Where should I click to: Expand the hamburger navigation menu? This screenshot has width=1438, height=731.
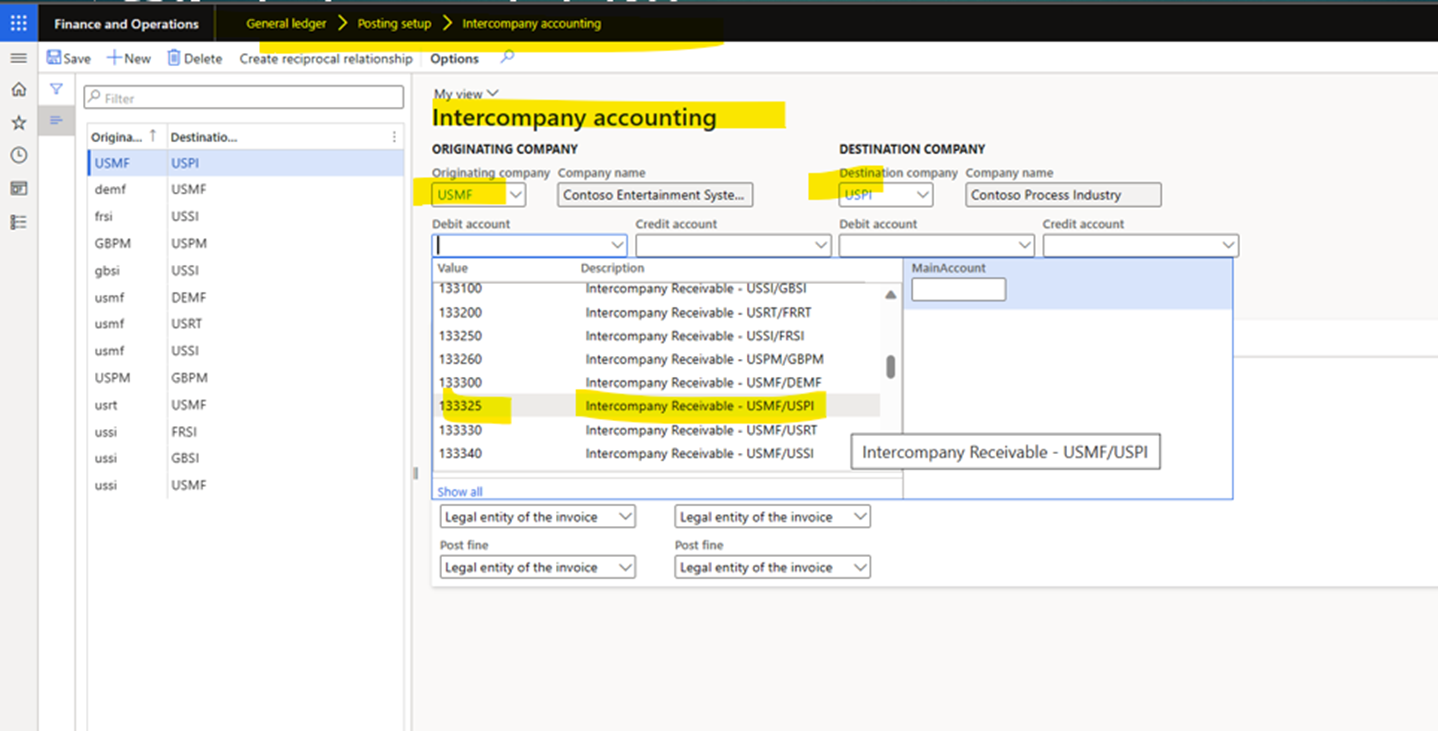point(18,58)
